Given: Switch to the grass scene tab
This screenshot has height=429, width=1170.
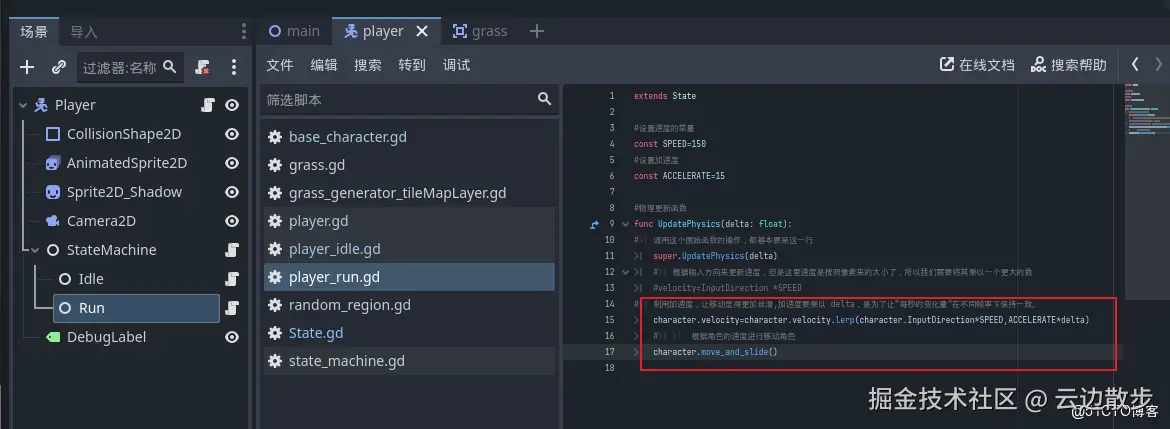Looking at the screenshot, I should 479,31.
